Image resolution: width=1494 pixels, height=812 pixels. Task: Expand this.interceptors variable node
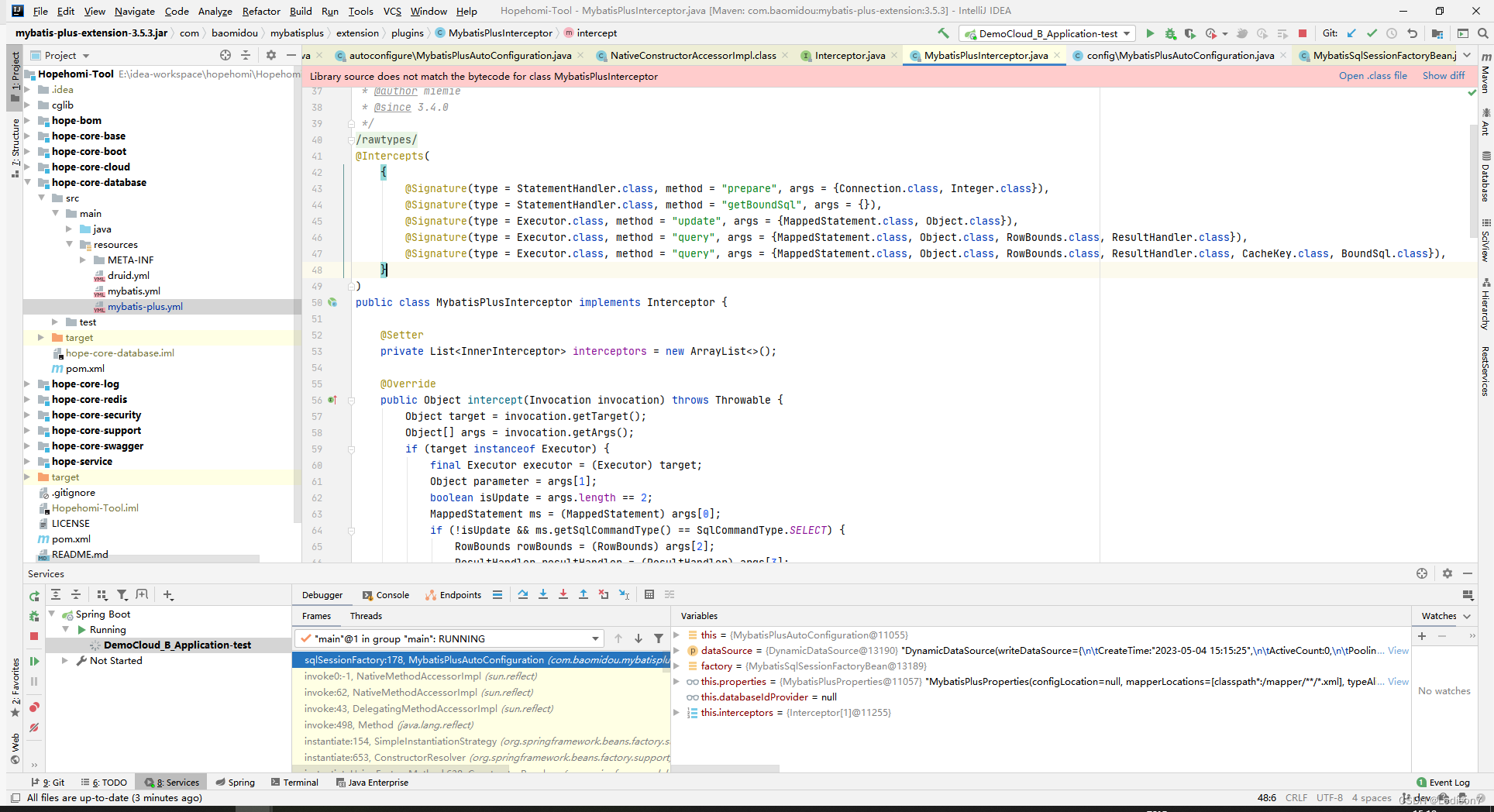pyautogui.click(x=676, y=712)
